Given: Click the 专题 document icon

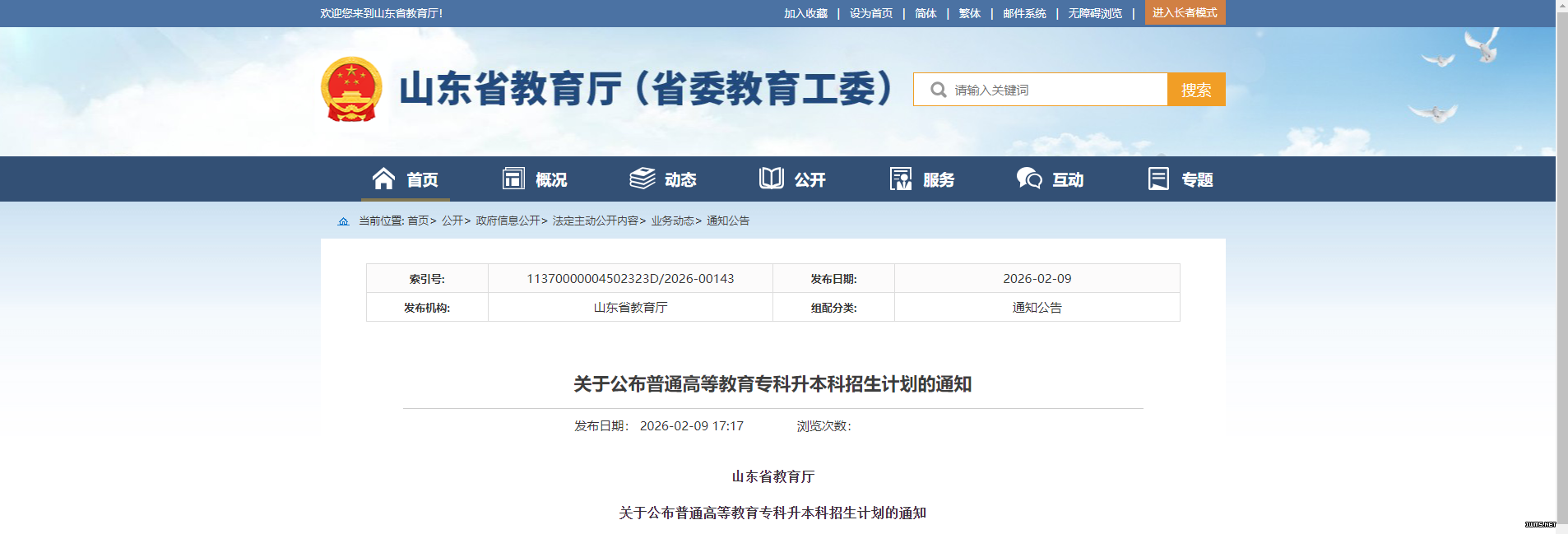Looking at the screenshot, I should click(x=1158, y=179).
